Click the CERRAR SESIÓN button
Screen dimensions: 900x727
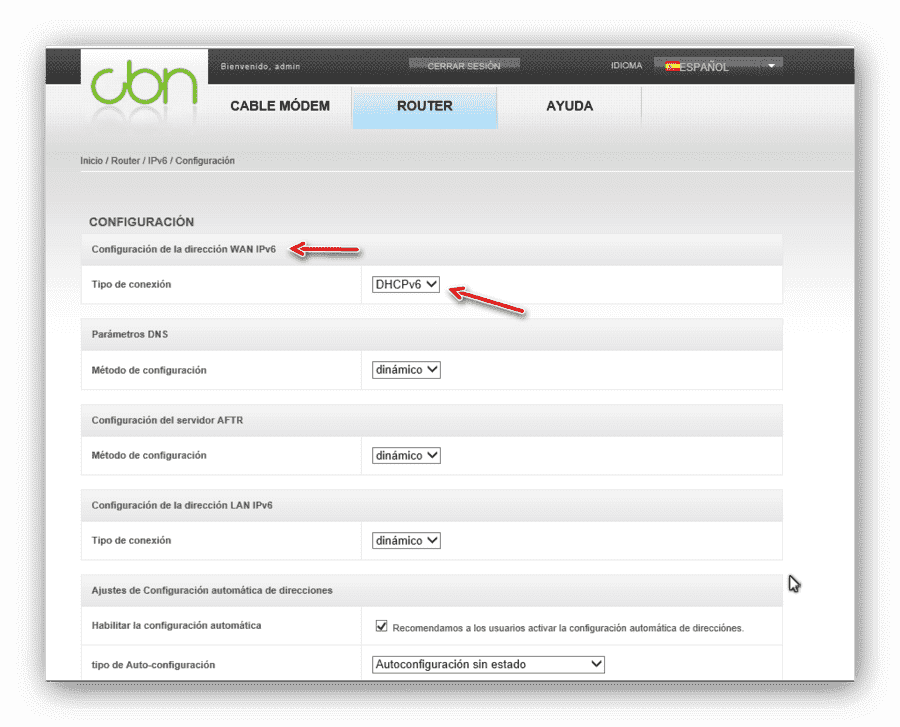464,66
